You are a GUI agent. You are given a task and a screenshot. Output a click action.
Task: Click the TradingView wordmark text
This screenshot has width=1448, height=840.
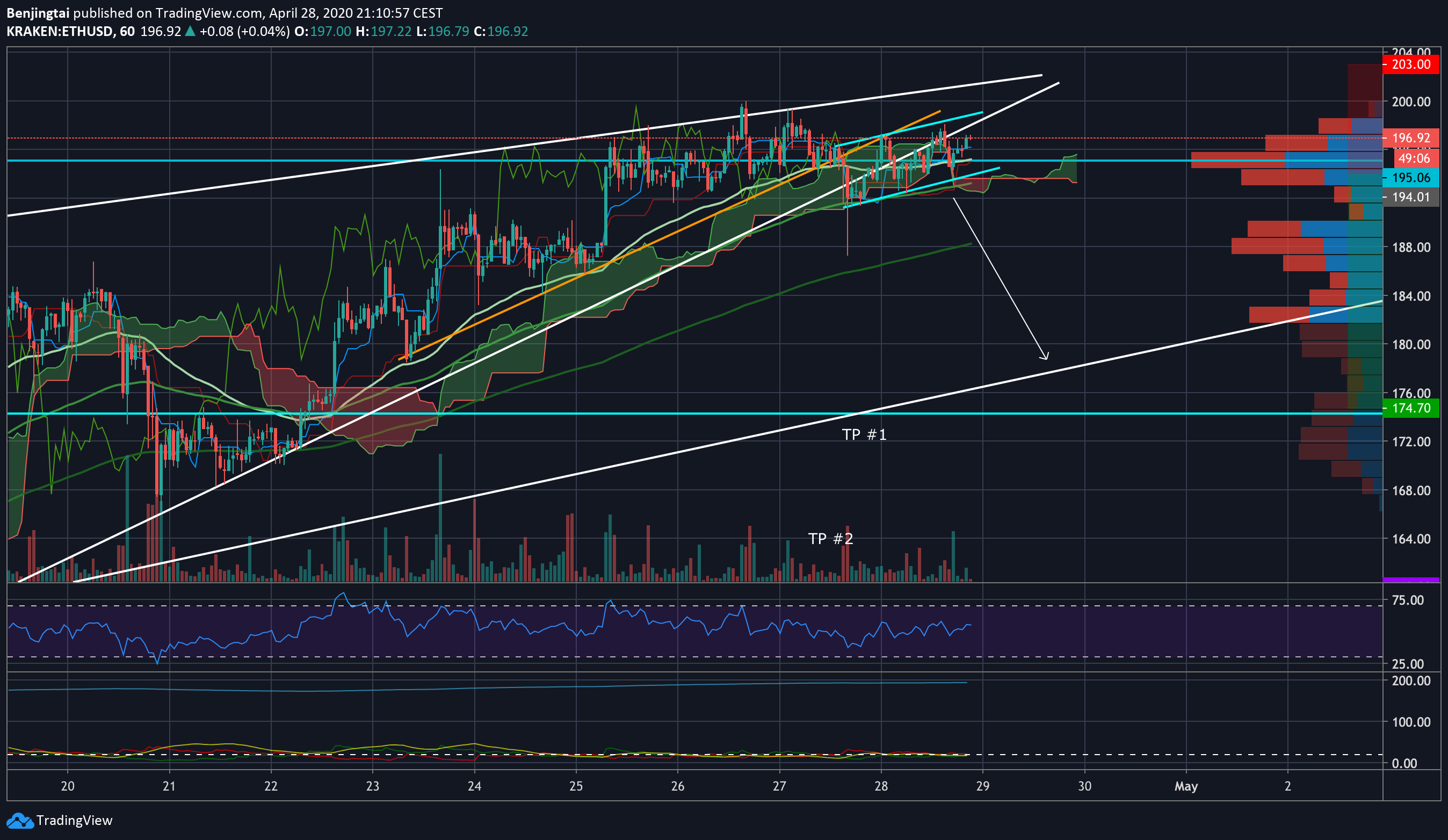pyautogui.click(x=74, y=821)
